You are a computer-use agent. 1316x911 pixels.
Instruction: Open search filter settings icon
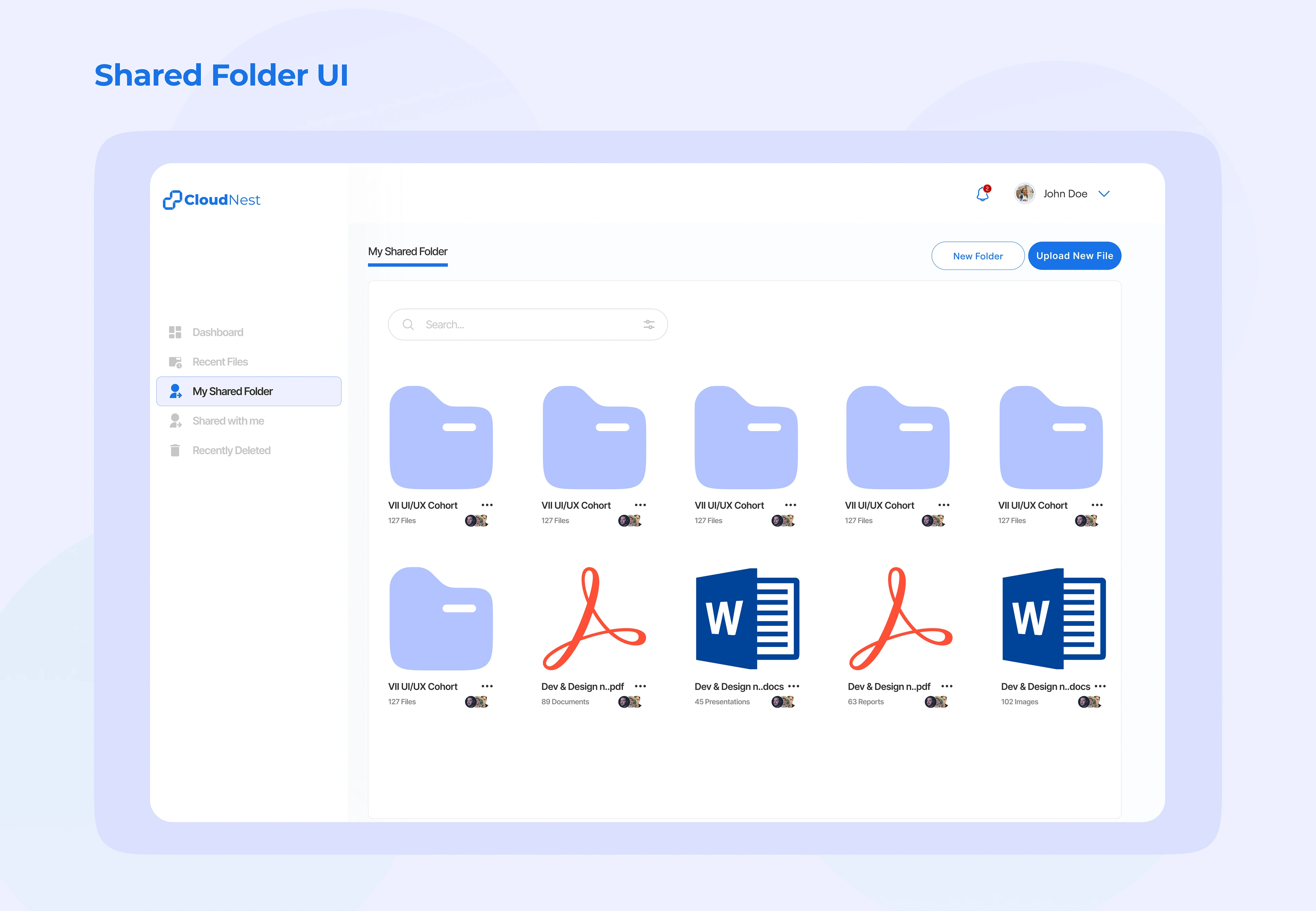(649, 324)
